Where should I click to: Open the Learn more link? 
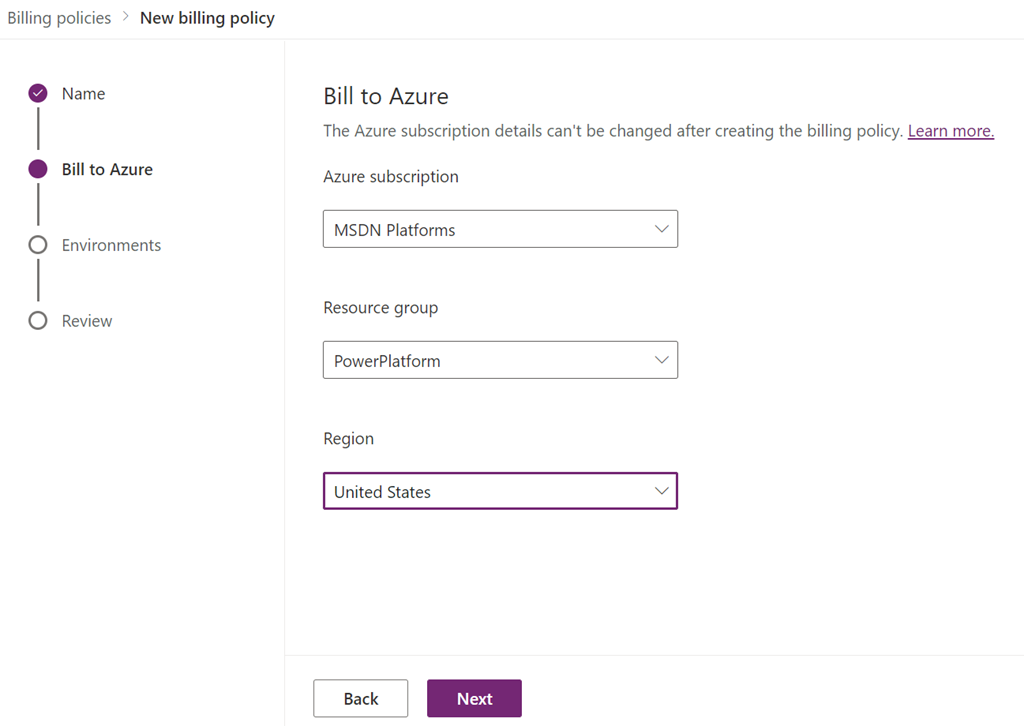(950, 131)
